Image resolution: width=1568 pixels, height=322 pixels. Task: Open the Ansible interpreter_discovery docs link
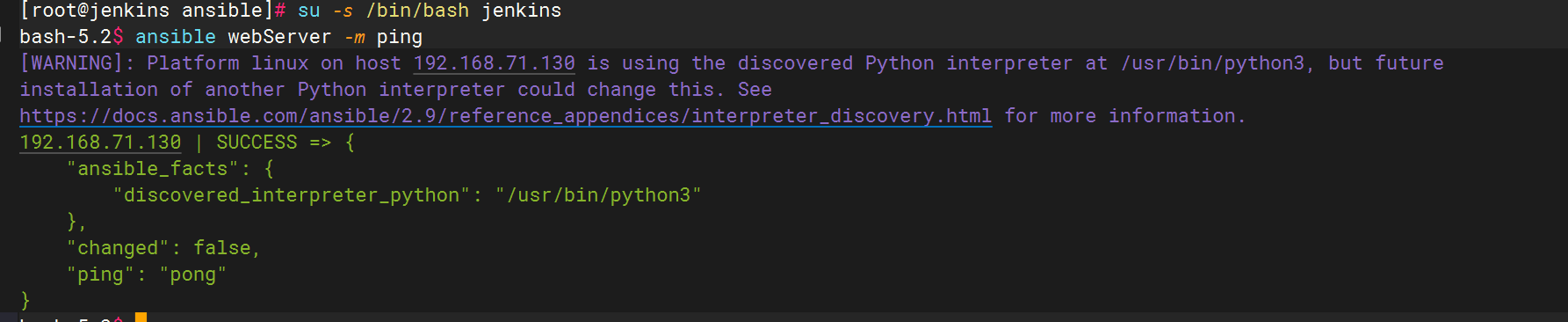(x=506, y=116)
